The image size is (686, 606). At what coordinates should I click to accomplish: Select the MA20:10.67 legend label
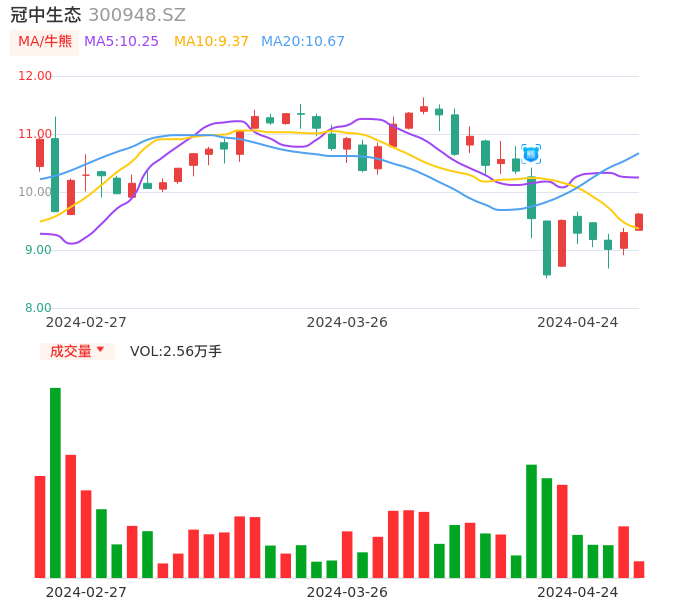(x=302, y=42)
